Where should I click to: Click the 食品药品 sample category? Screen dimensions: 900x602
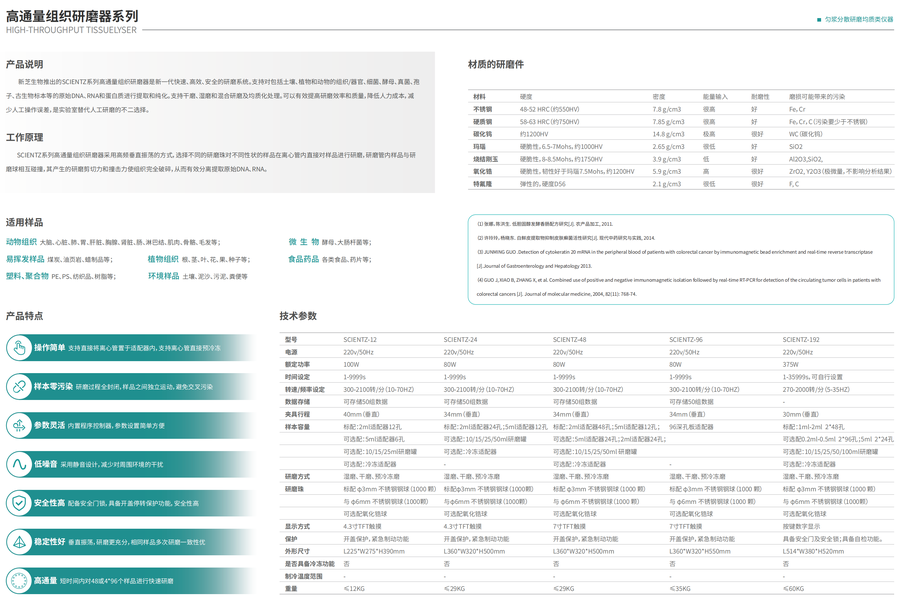[x=304, y=259]
